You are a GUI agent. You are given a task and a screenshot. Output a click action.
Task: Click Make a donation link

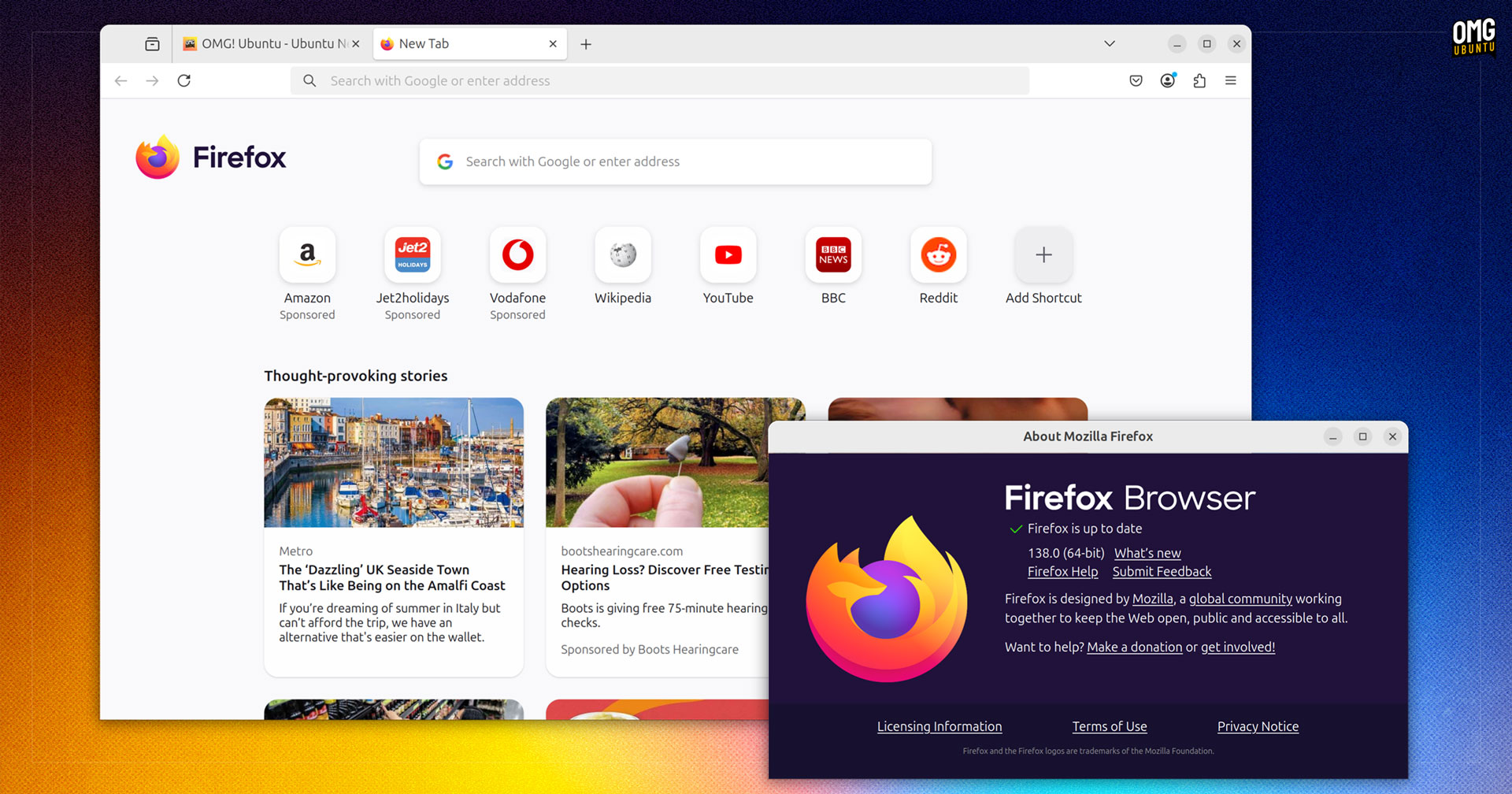click(x=1135, y=647)
